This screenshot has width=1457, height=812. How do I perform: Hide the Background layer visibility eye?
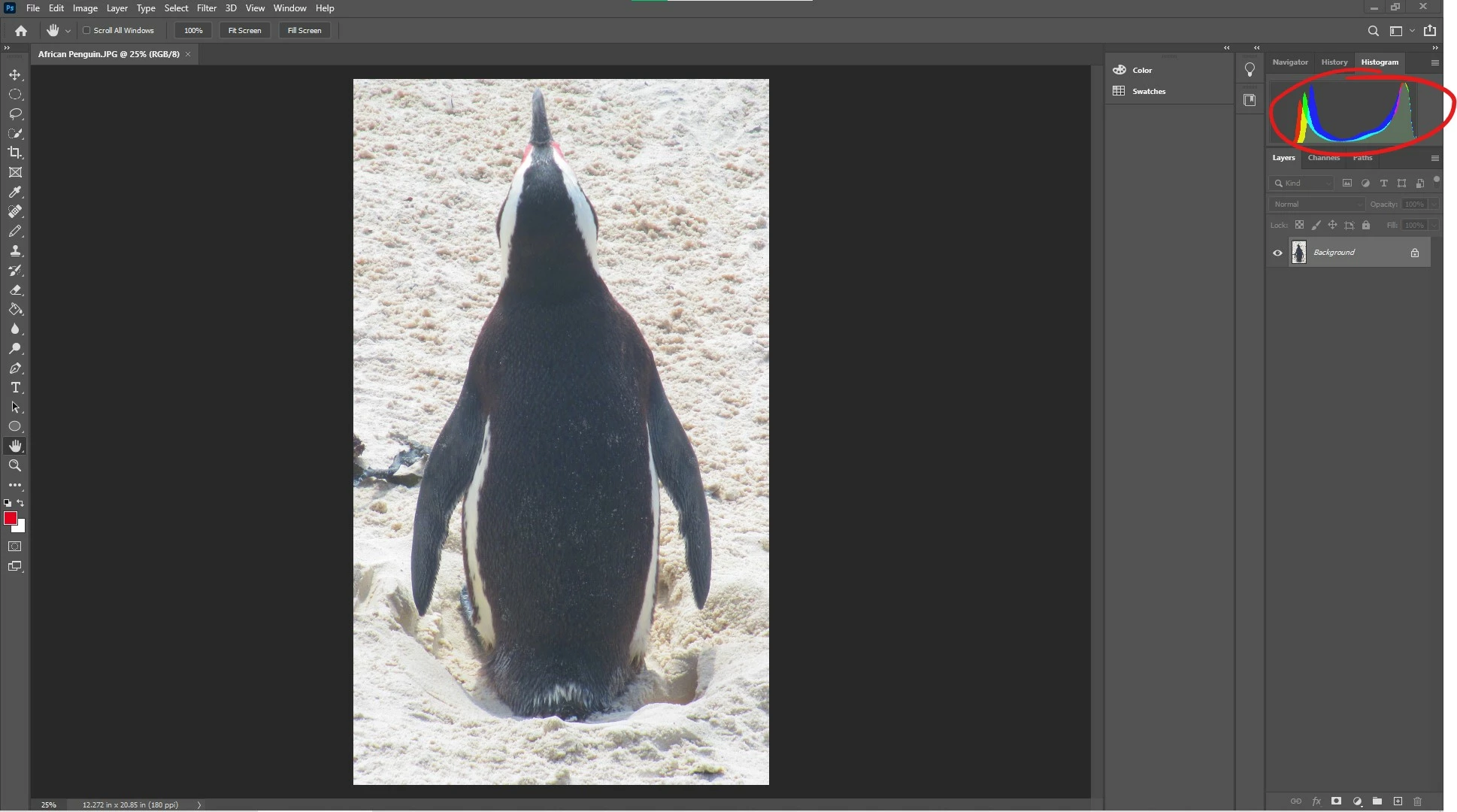click(x=1277, y=253)
